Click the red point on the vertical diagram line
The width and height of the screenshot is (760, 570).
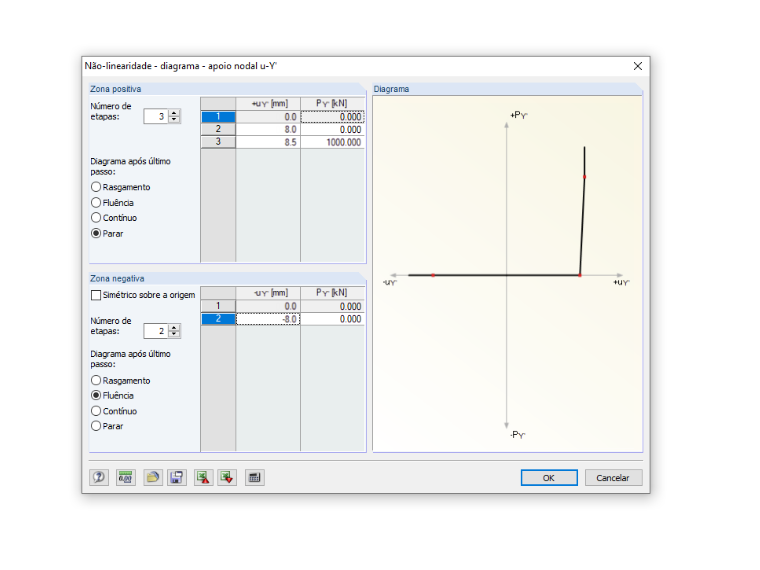pos(585,177)
